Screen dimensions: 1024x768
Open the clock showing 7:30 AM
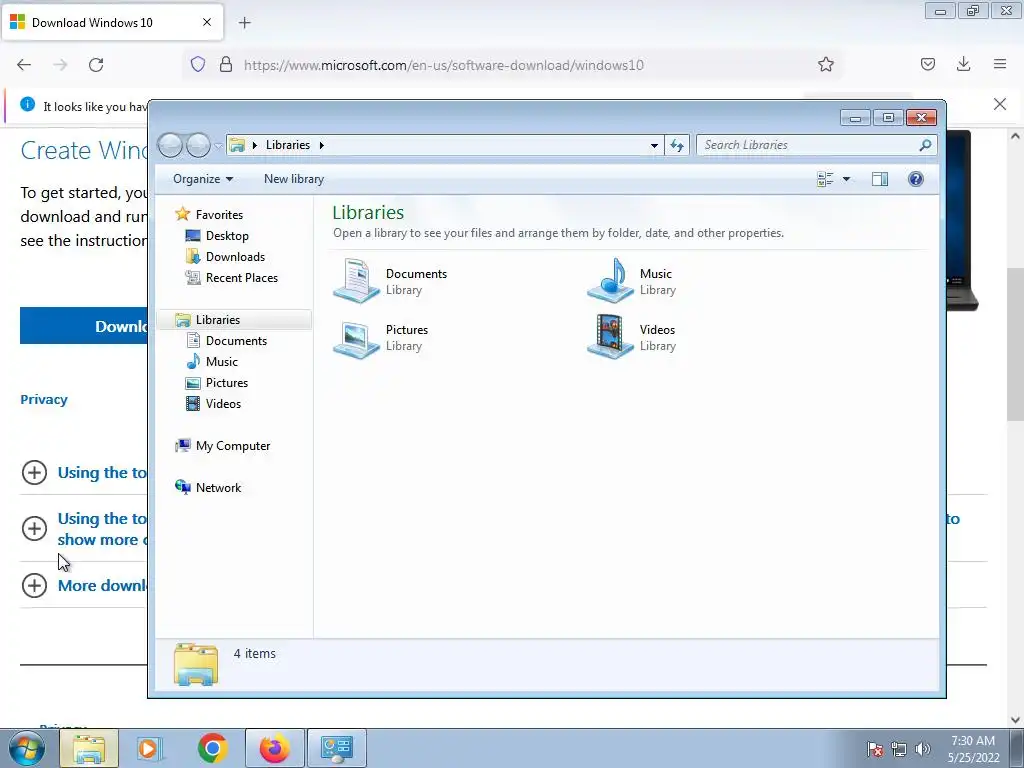point(973,749)
